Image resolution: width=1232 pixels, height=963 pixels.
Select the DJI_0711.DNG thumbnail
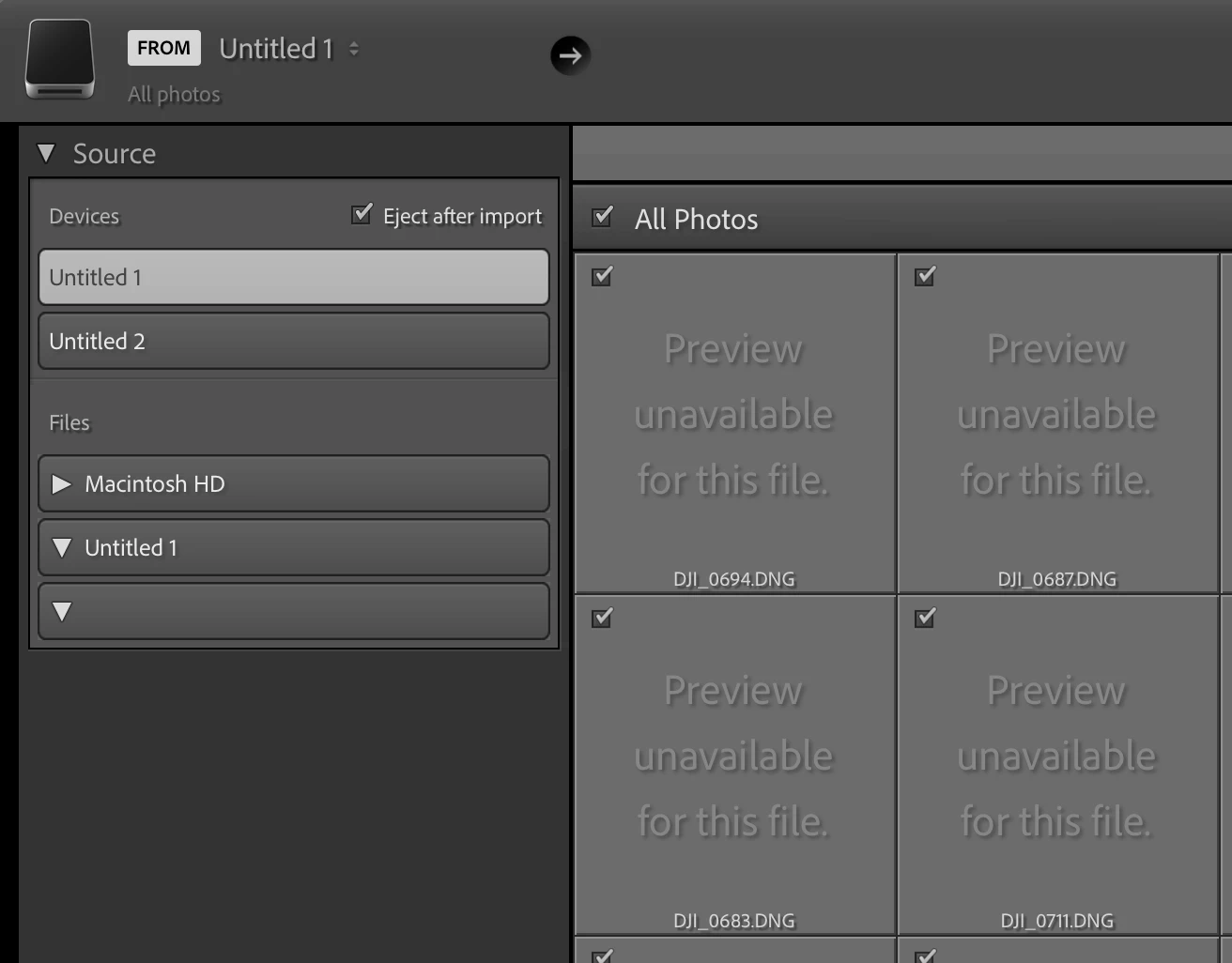(1057, 764)
